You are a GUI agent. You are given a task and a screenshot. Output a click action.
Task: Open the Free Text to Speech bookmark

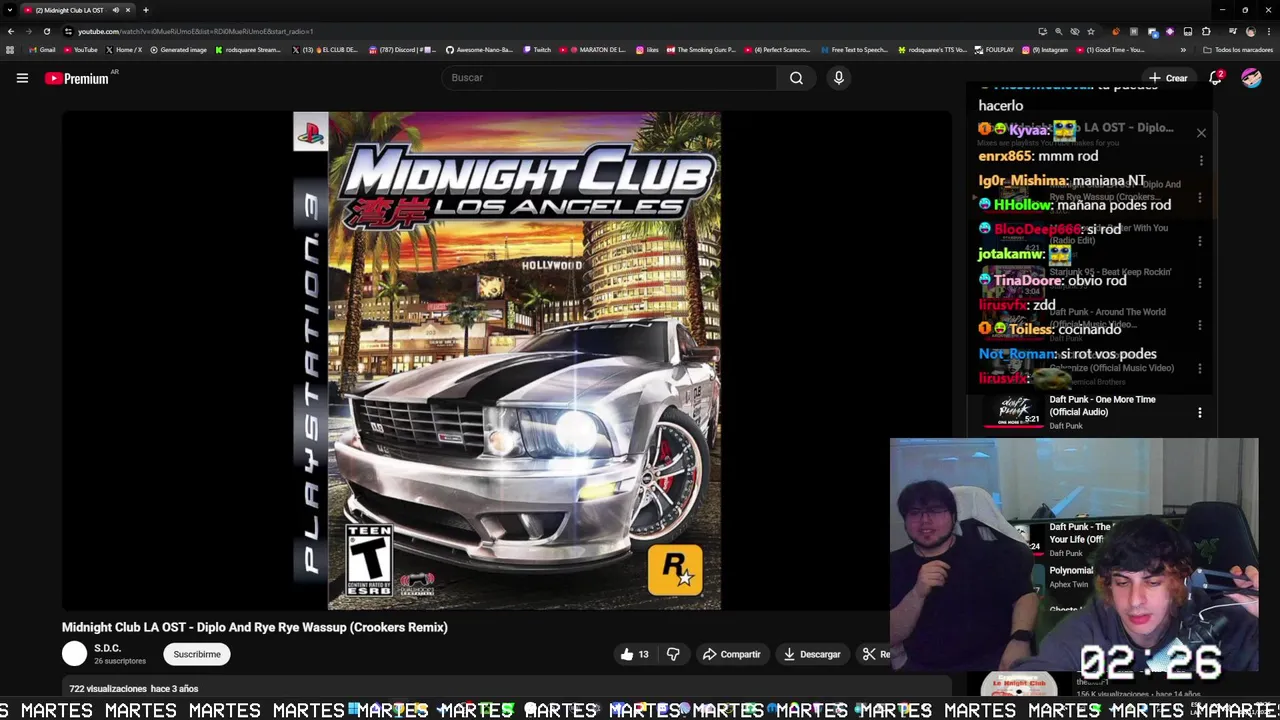click(854, 50)
